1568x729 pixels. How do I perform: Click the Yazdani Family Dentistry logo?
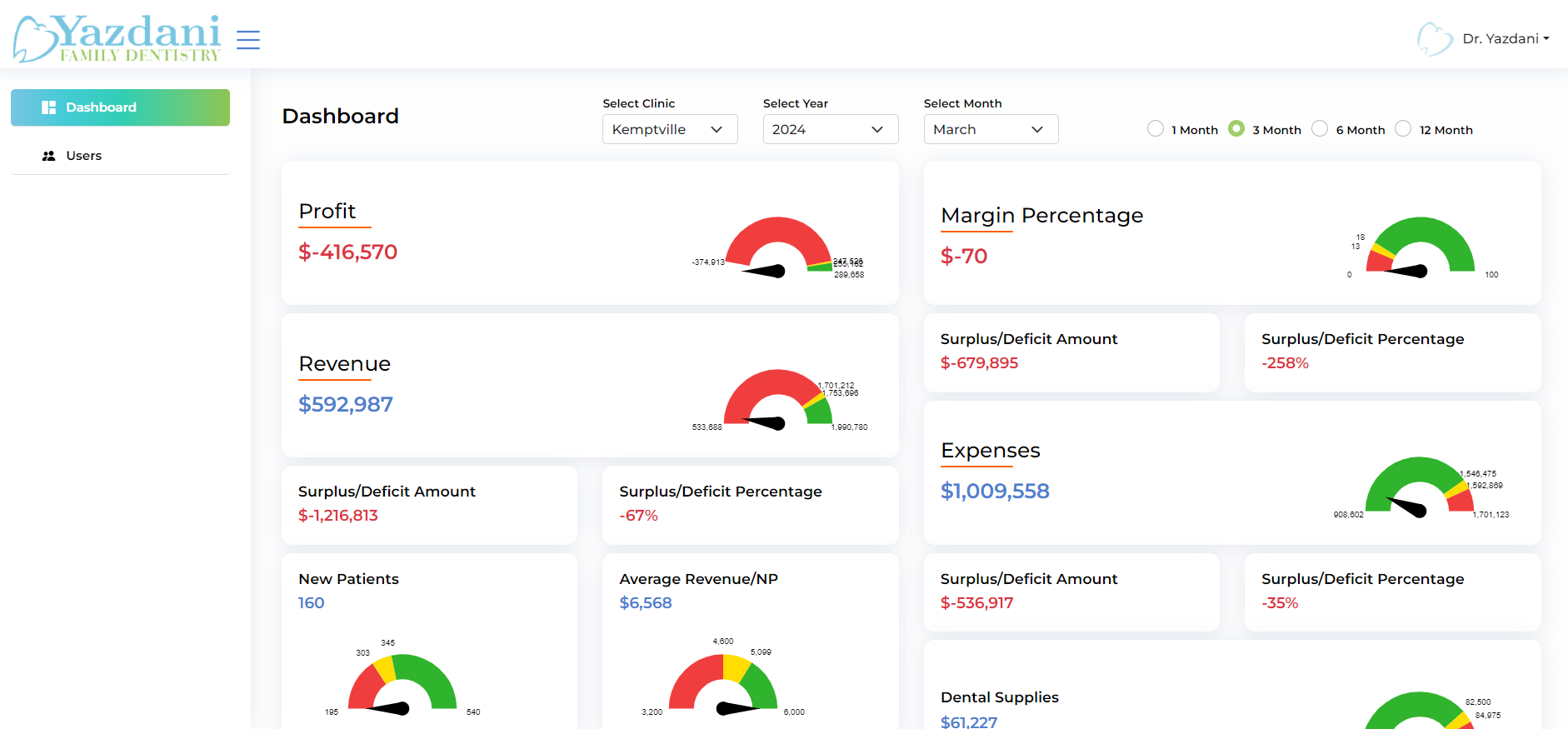click(x=117, y=38)
